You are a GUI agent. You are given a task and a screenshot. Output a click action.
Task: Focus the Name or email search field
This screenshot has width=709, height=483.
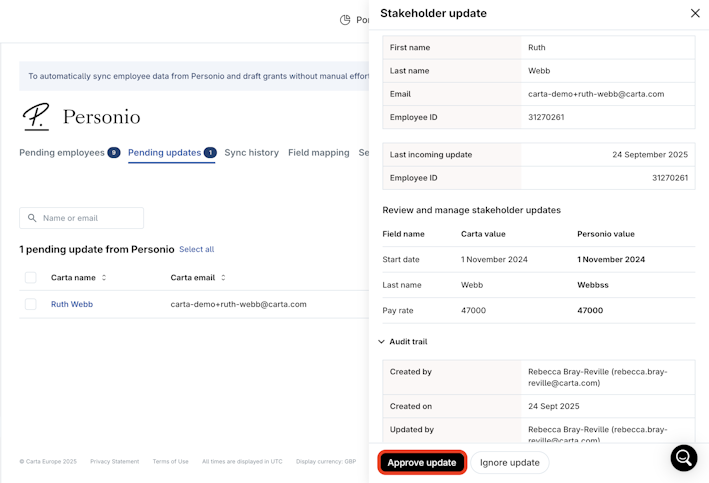coord(90,218)
